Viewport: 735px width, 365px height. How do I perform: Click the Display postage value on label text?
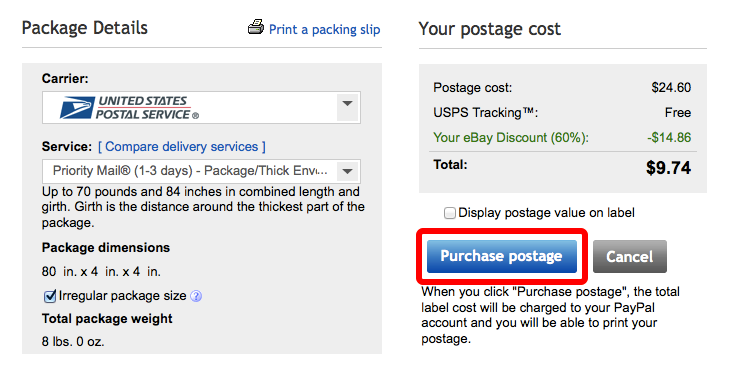click(547, 213)
